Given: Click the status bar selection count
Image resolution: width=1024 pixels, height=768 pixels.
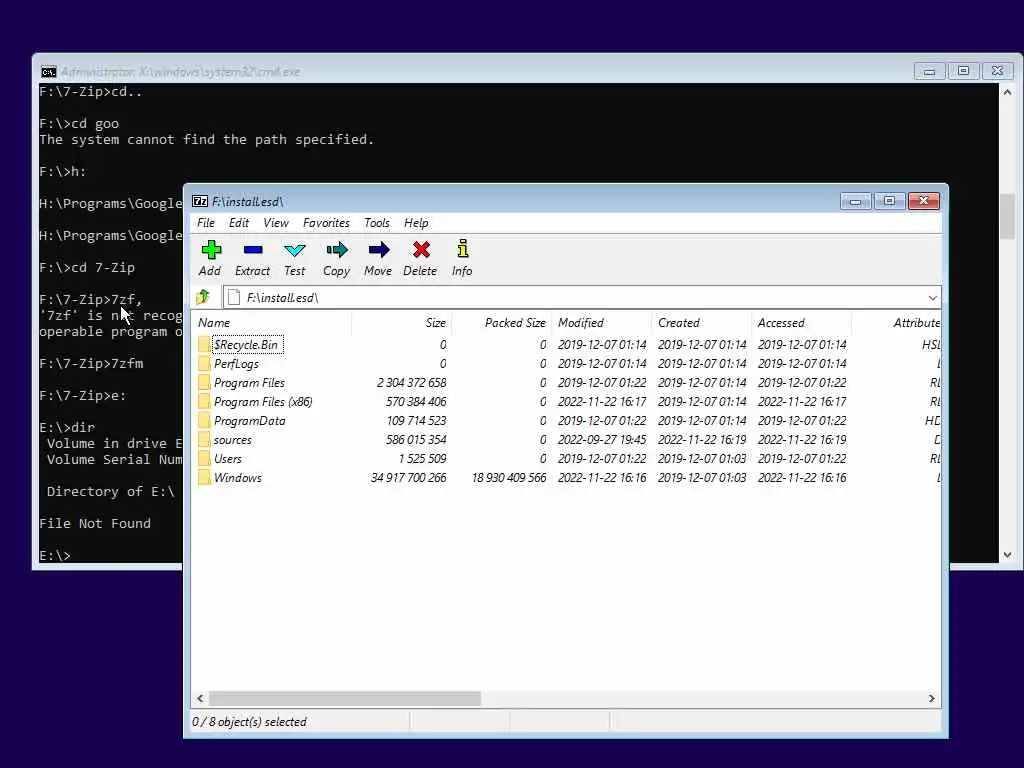Looking at the screenshot, I should click(x=249, y=722).
